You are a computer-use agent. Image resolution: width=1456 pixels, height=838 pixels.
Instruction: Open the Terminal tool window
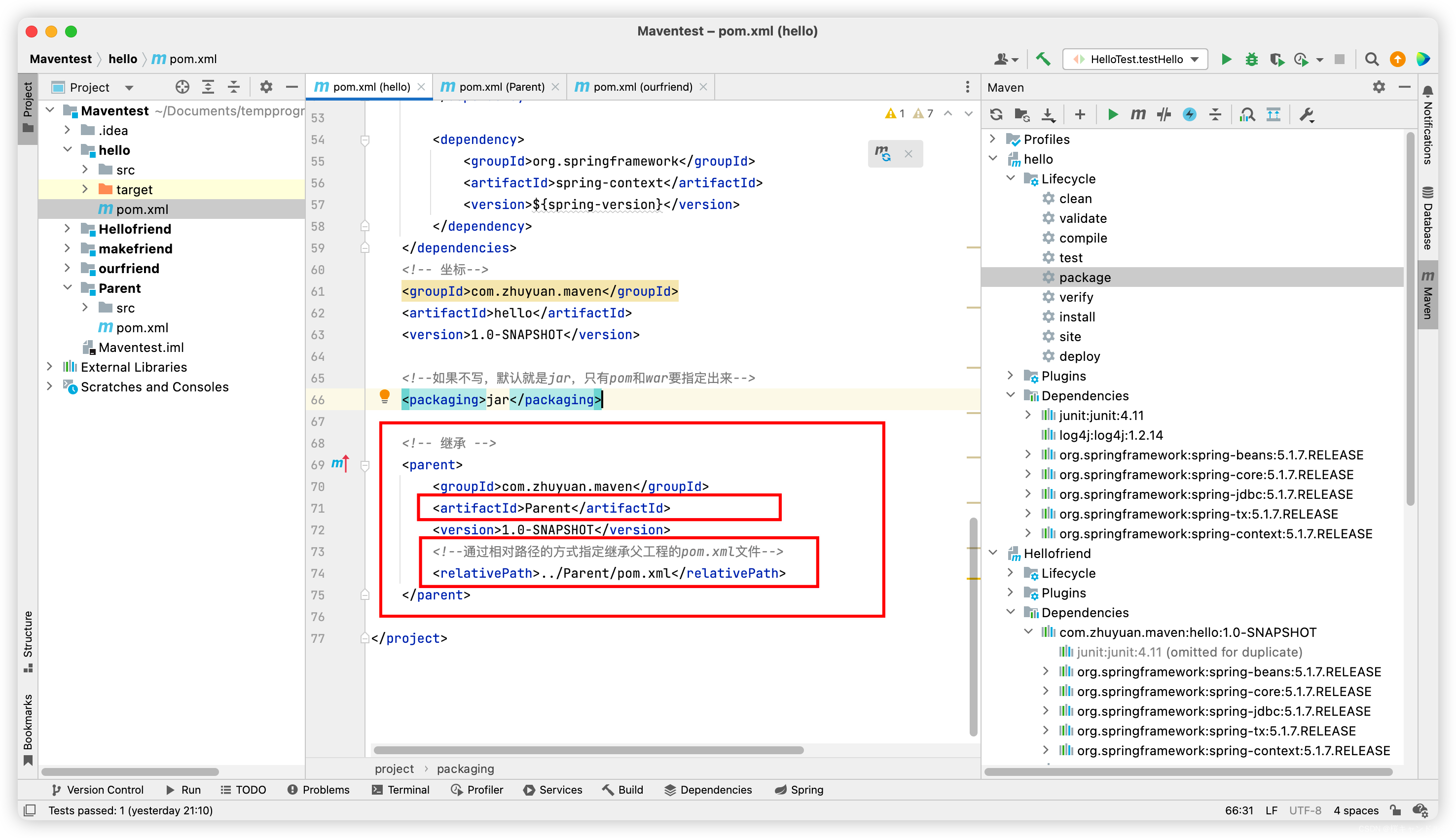400,790
